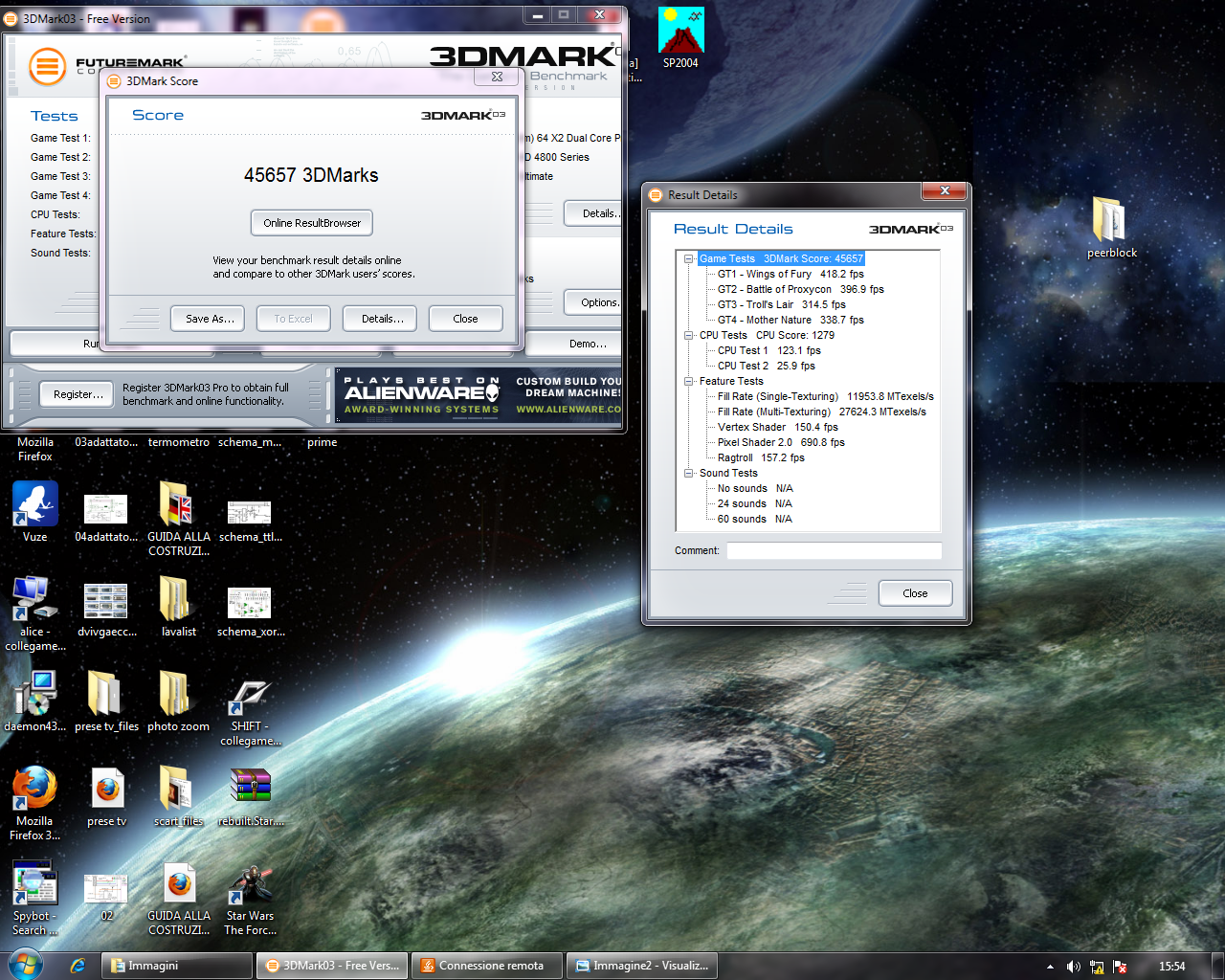Show hidden tray icons arrow

coord(1050,967)
